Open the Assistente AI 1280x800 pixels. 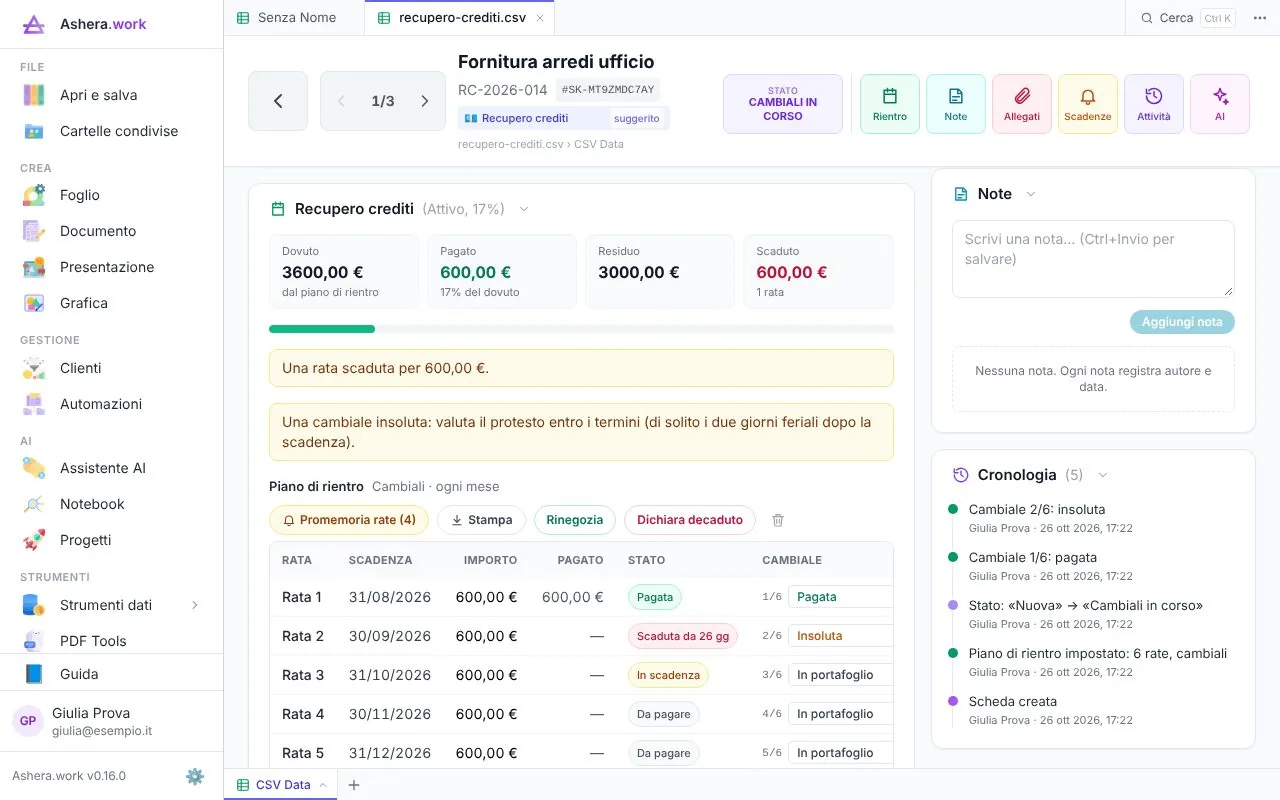[x=111, y=468]
